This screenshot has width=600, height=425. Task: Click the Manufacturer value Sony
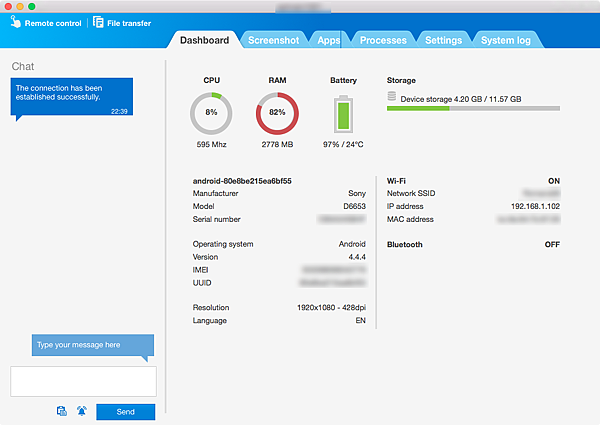click(357, 194)
